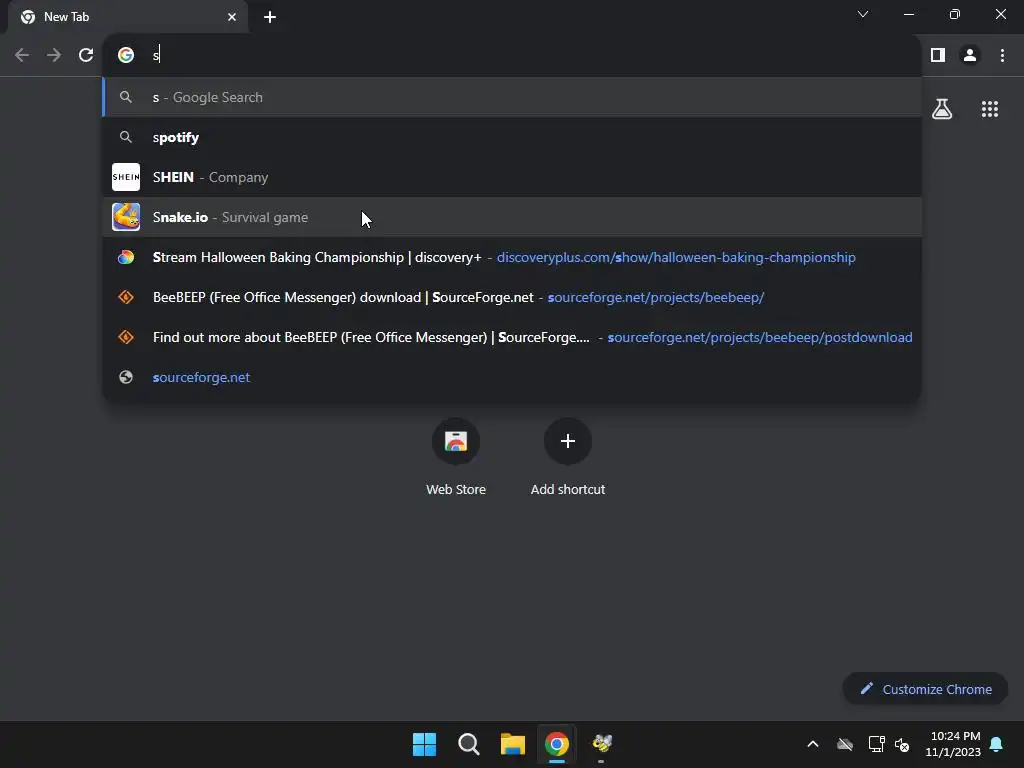Viewport: 1024px width, 768px height.
Task: Open the Windows Start menu
Action: click(424, 744)
